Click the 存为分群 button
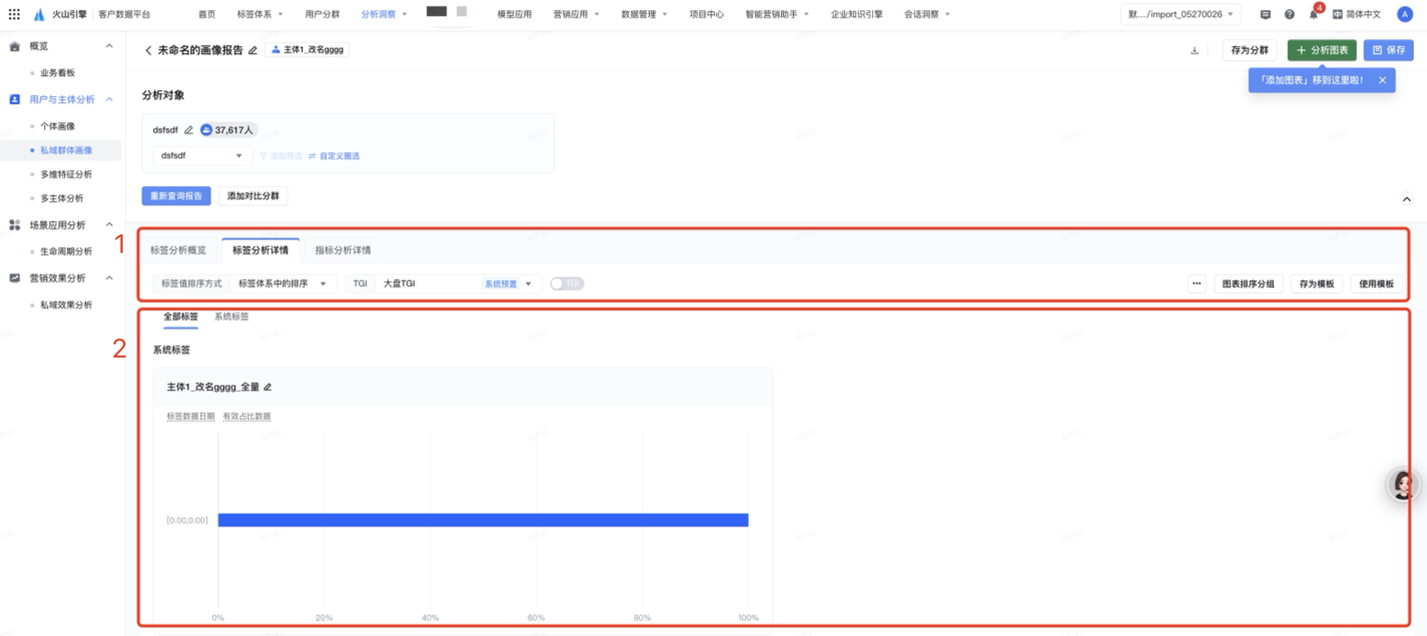1427x636 pixels. [1249, 50]
